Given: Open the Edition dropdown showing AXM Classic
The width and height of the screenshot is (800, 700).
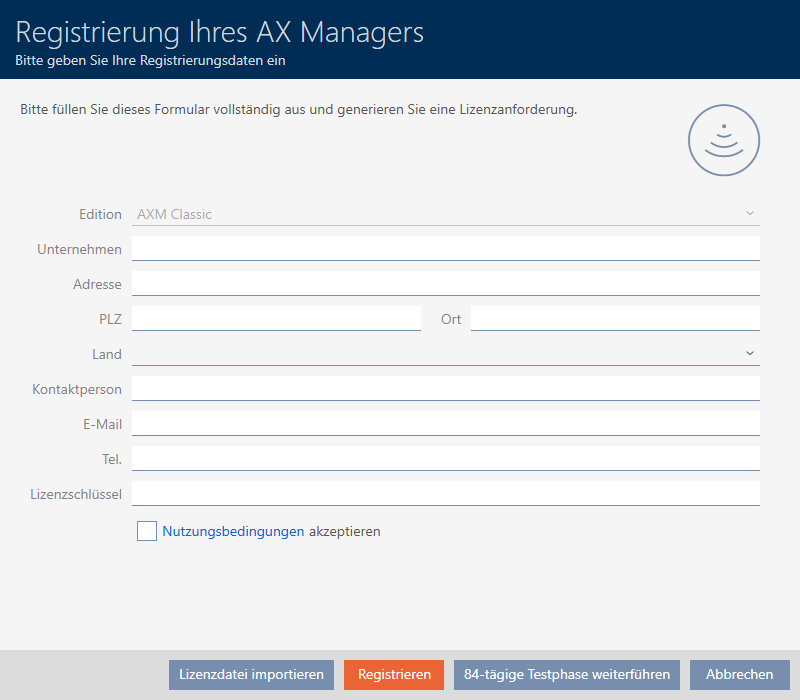Looking at the screenshot, I should point(445,214).
